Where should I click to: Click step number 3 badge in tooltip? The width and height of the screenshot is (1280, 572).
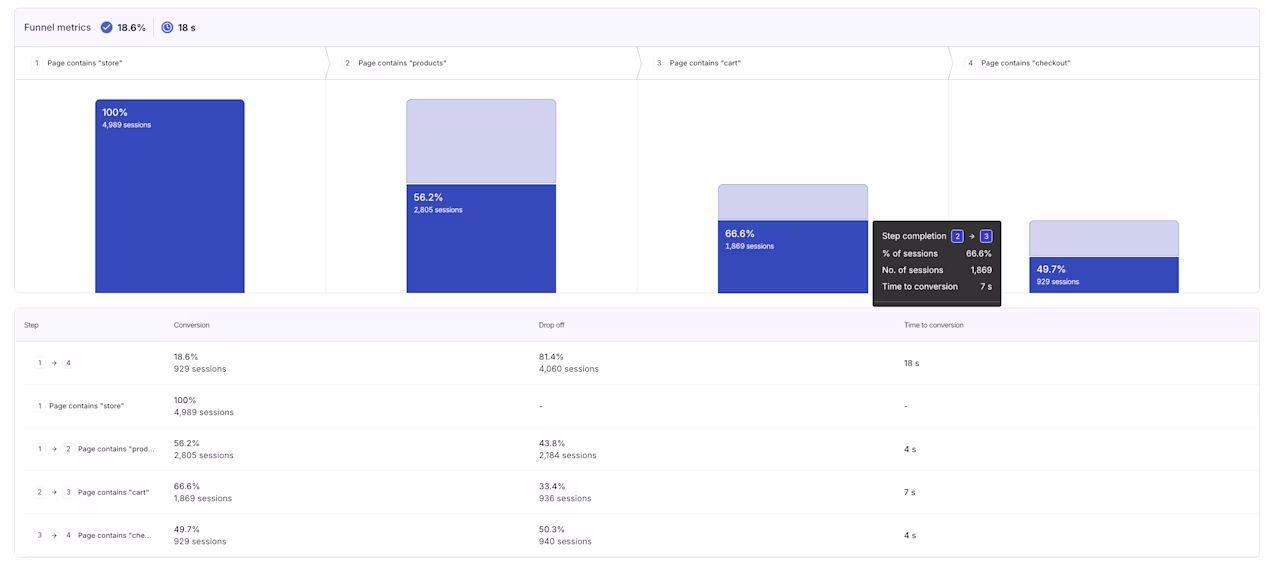pyautogui.click(x=986, y=236)
